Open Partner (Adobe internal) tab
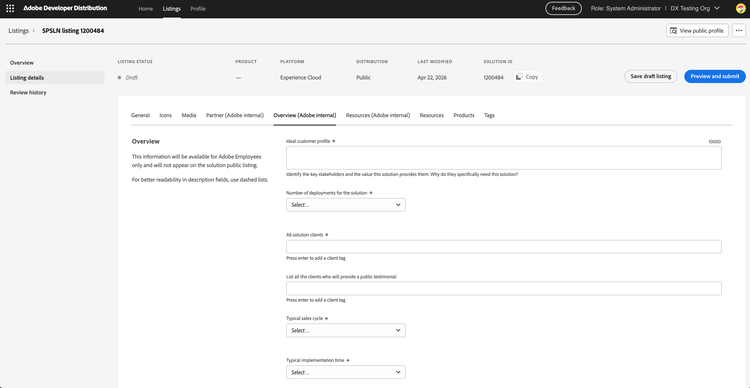Viewport: 750px width, 388px height. [x=235, y=115]
